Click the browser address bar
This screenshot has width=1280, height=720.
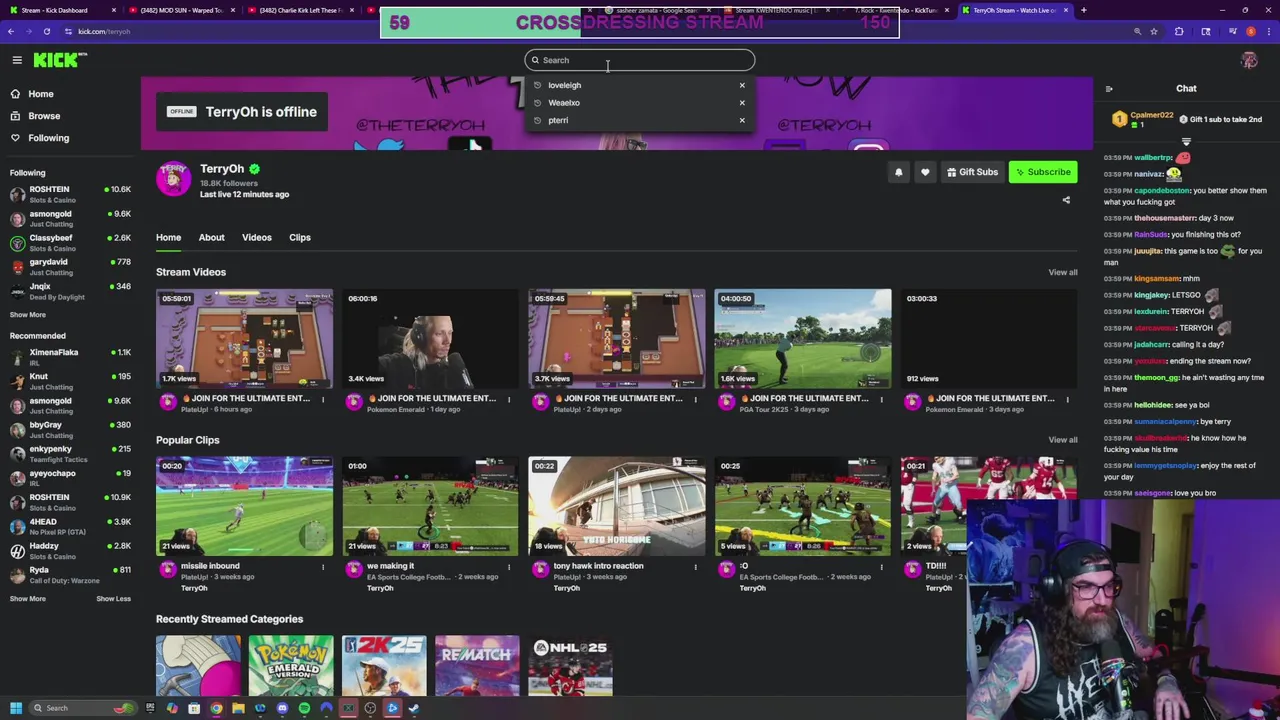[600, 31]
